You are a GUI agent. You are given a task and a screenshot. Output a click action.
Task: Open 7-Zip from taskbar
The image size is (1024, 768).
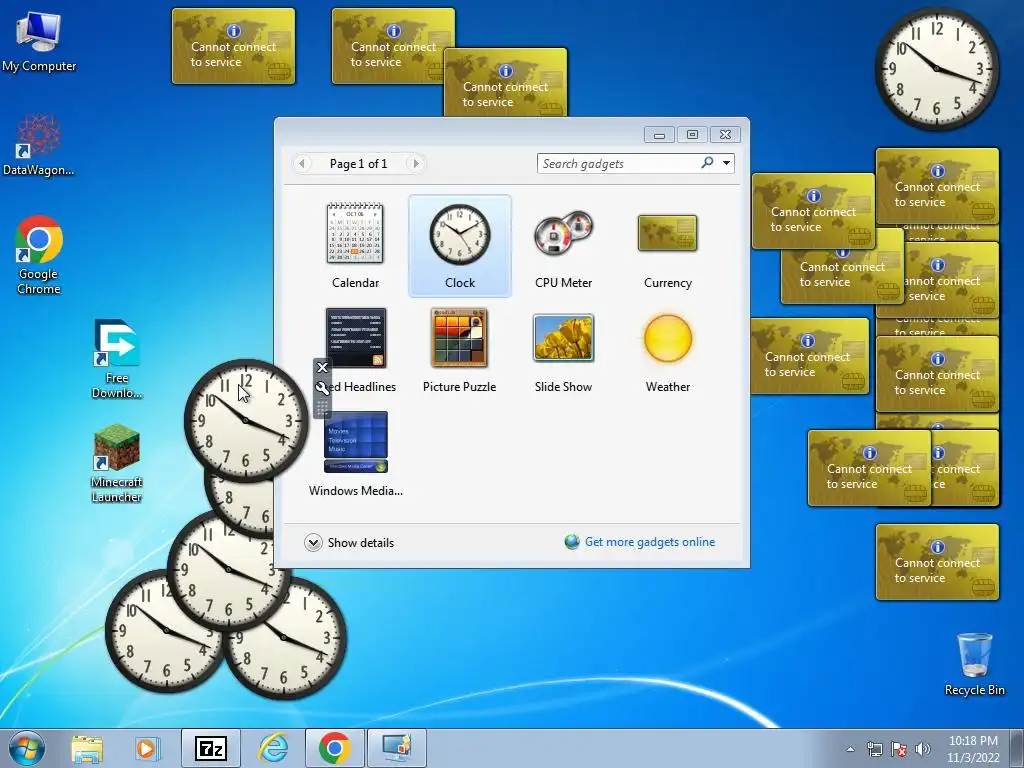210,748
